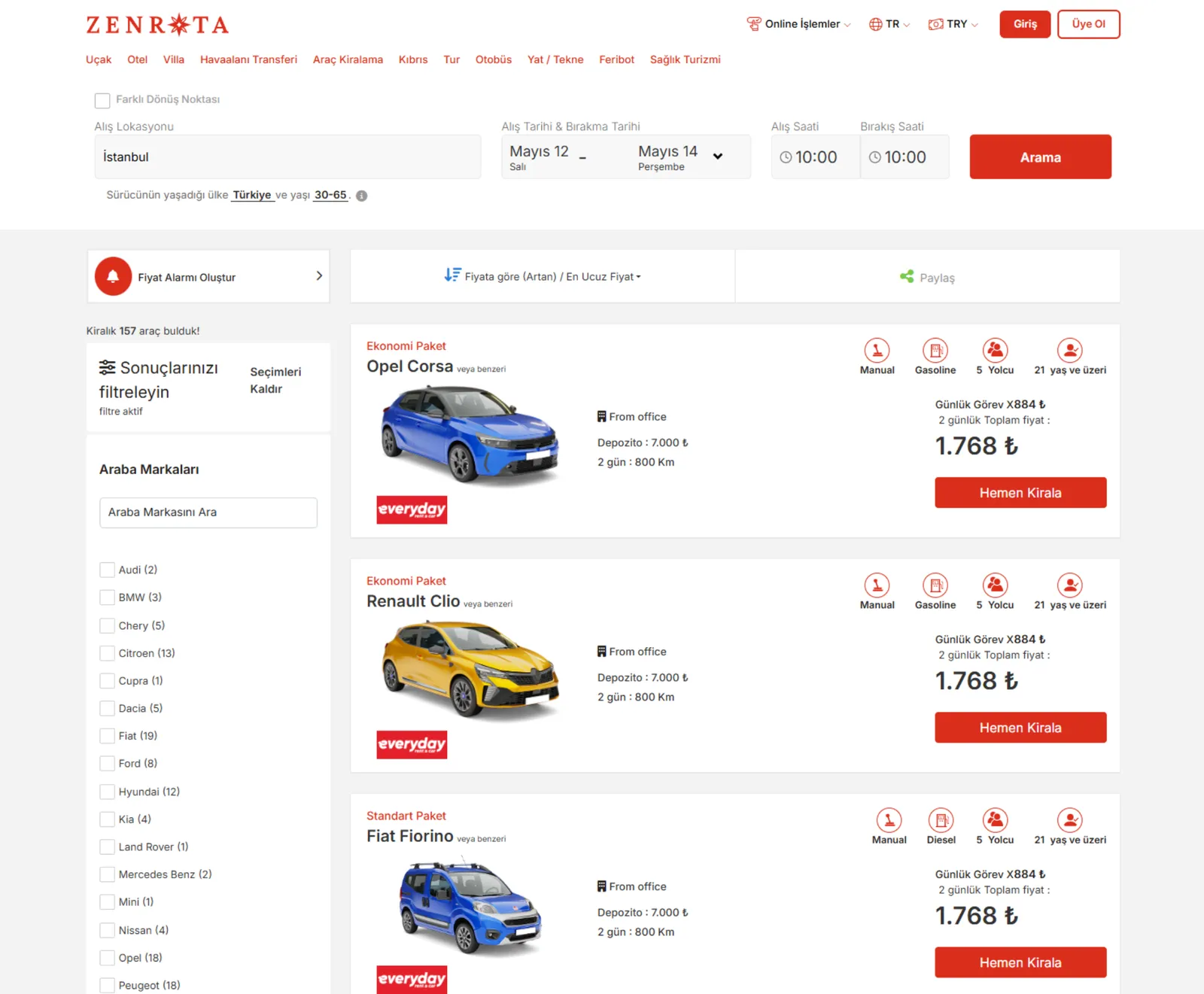Image resolution: width=1204 pixels, height=994 pixels.
Task: Click Fiat Fiorino Diesel fuel icon
Action: (941, 820)
